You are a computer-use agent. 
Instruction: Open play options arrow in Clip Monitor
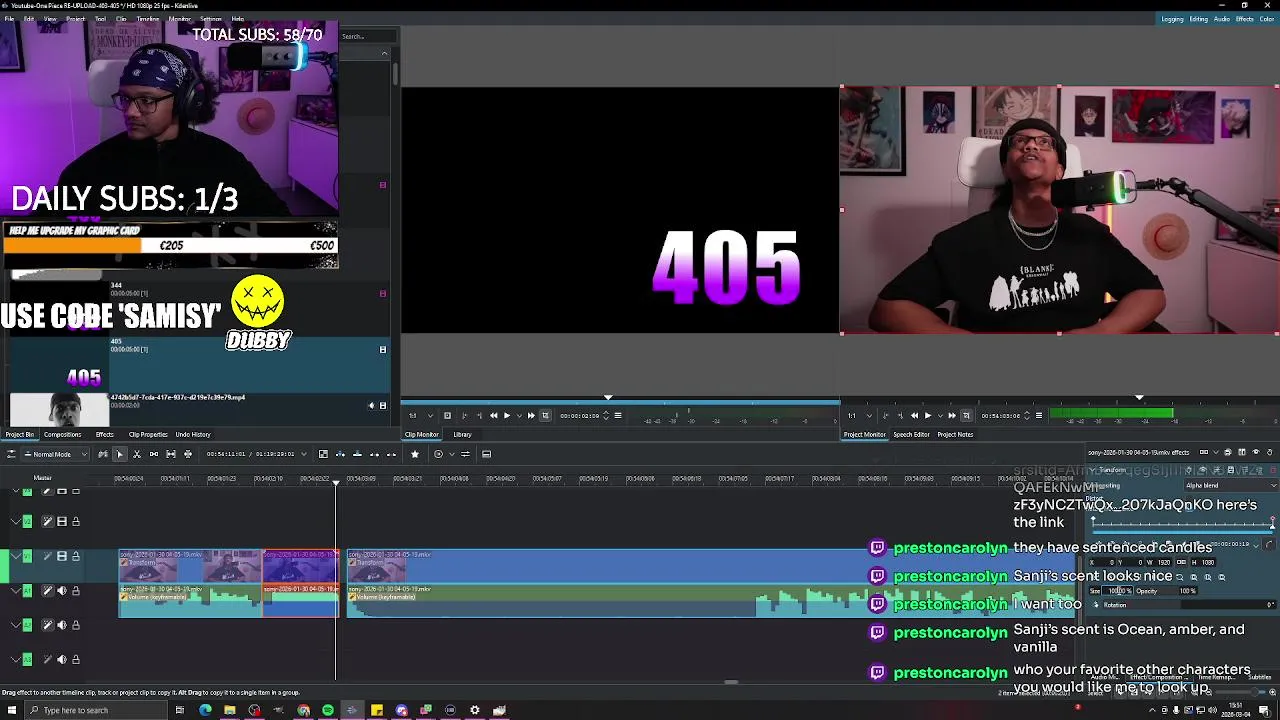pos(520,415)
